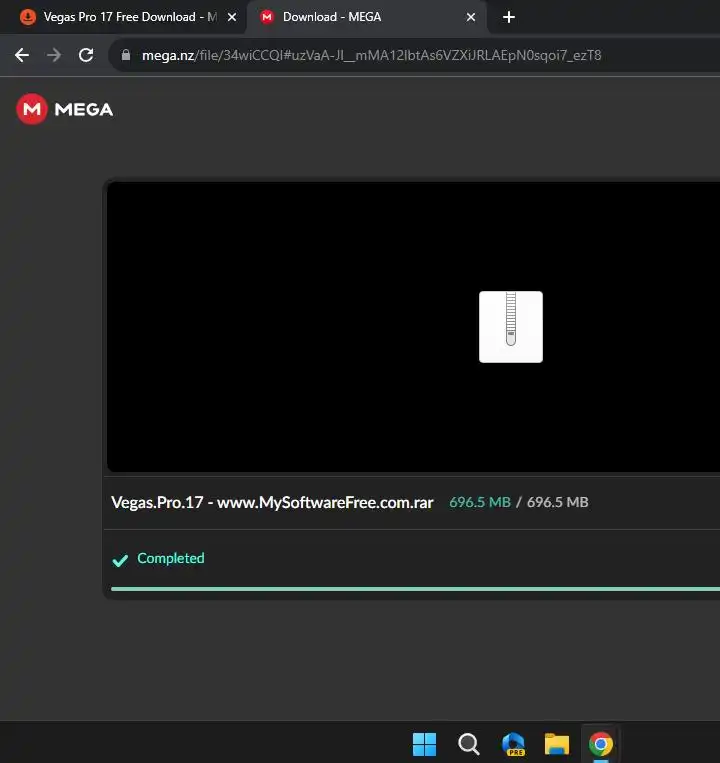The height and width of the screenshot is (763, 720).
Task: Launch Microsoft Edge PRE from taskbar
Action: click(513, 744)
